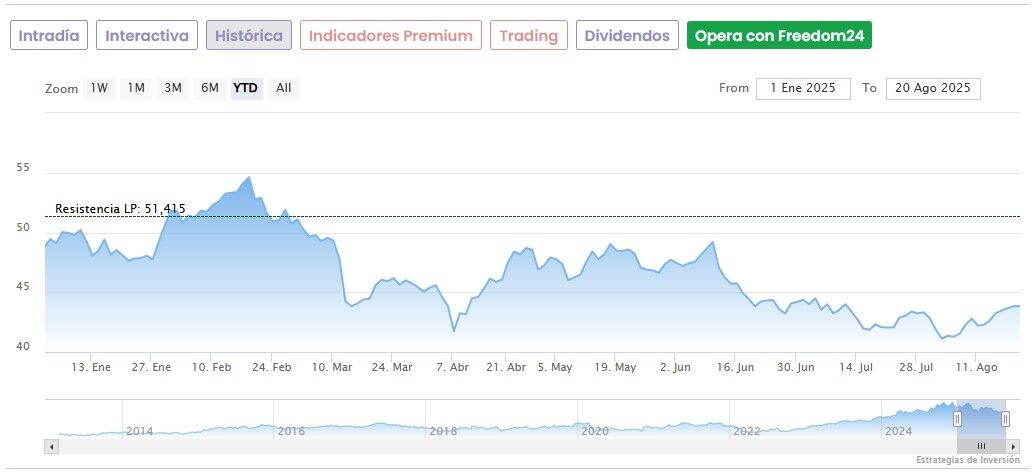Go to the Trading tab
This screenshot has height=473, width=1035.
coord(528,36)
